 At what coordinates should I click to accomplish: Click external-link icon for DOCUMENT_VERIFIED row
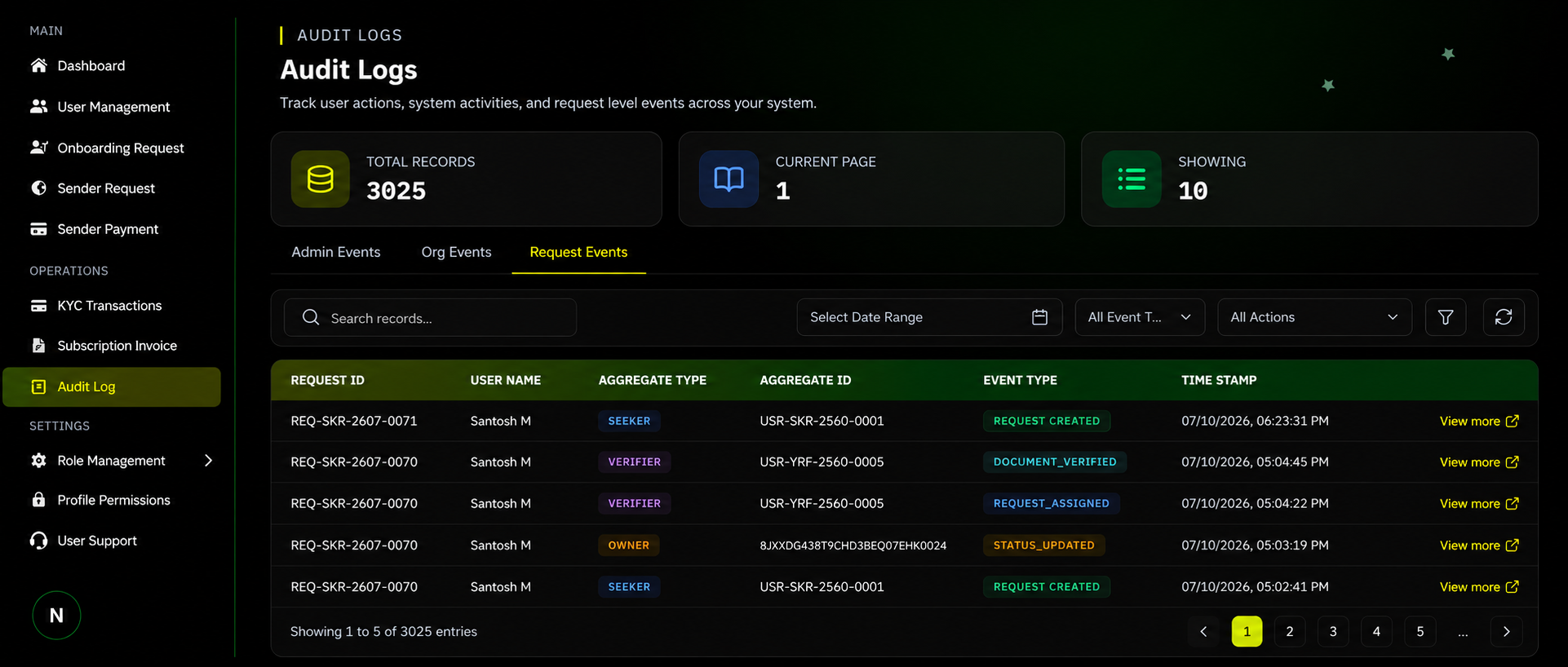[1512, 462]
